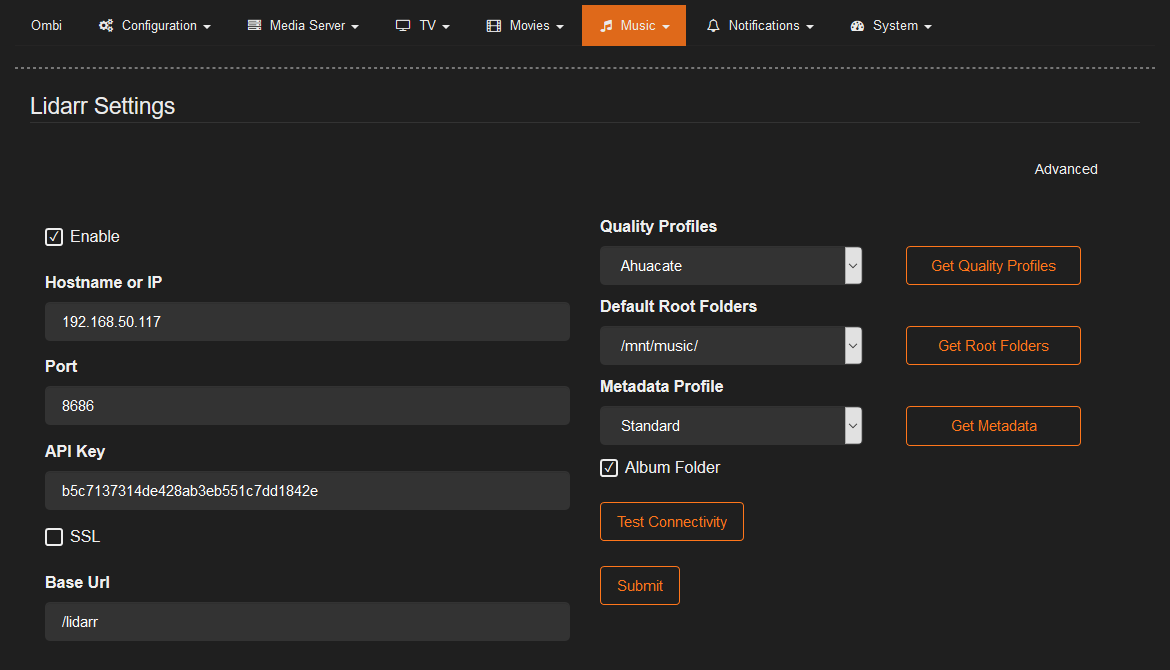Focus the API Key field
1170x670 pixels.
(x=307, y=490)
